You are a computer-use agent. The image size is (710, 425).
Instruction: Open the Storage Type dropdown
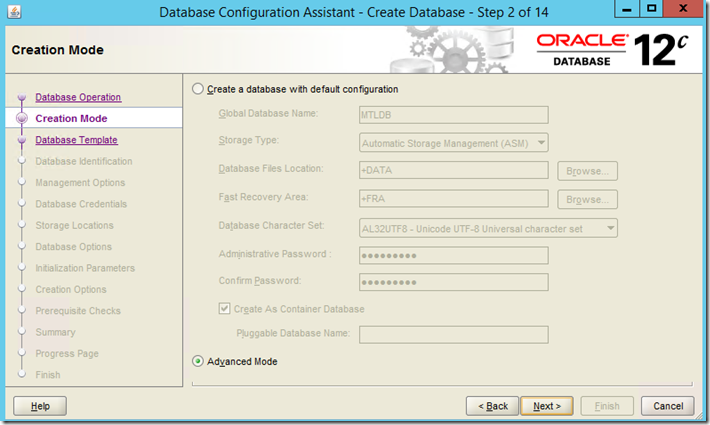point(454,143)
